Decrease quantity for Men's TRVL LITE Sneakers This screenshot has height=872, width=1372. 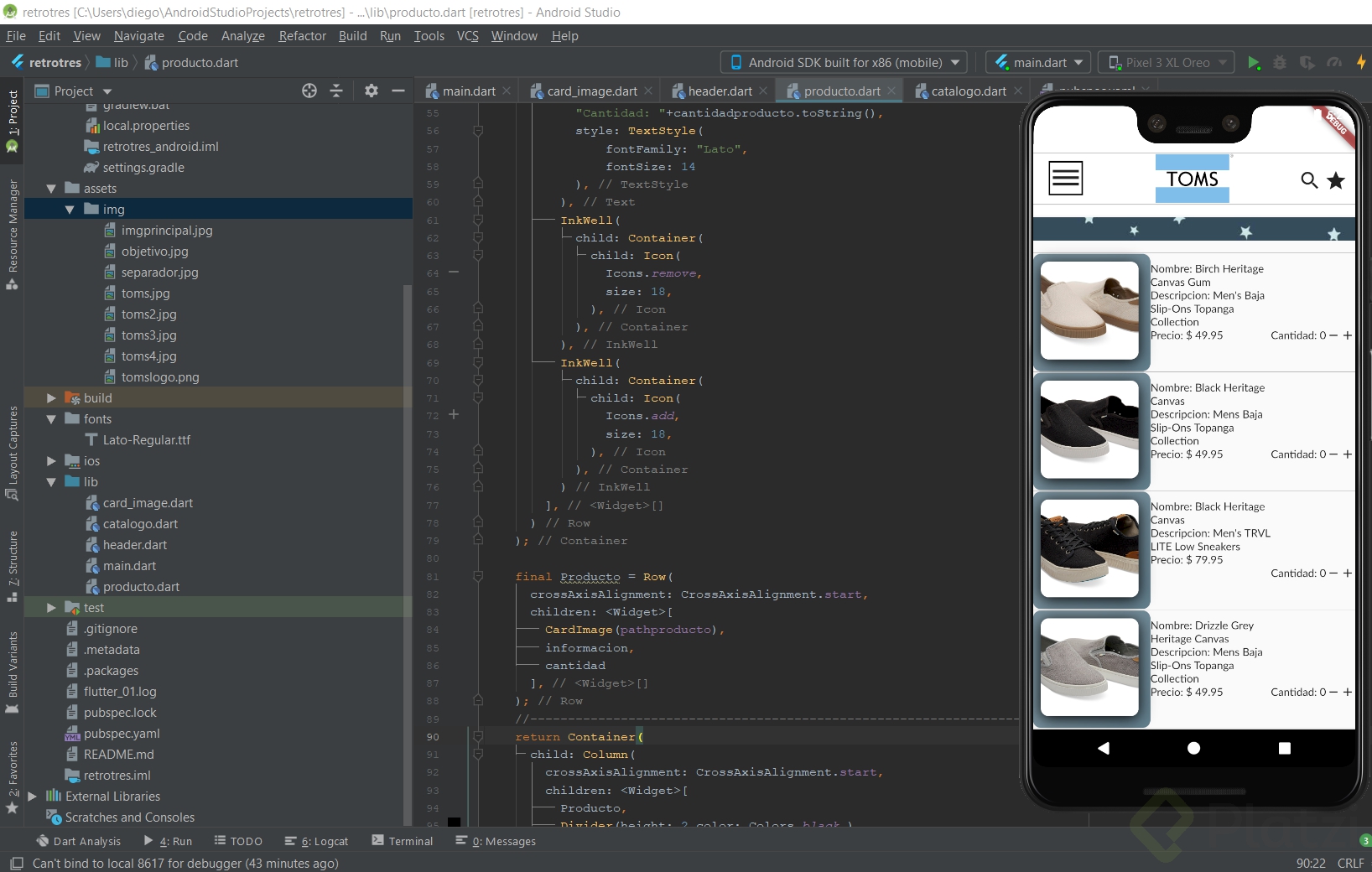[x=1333, y=574]
